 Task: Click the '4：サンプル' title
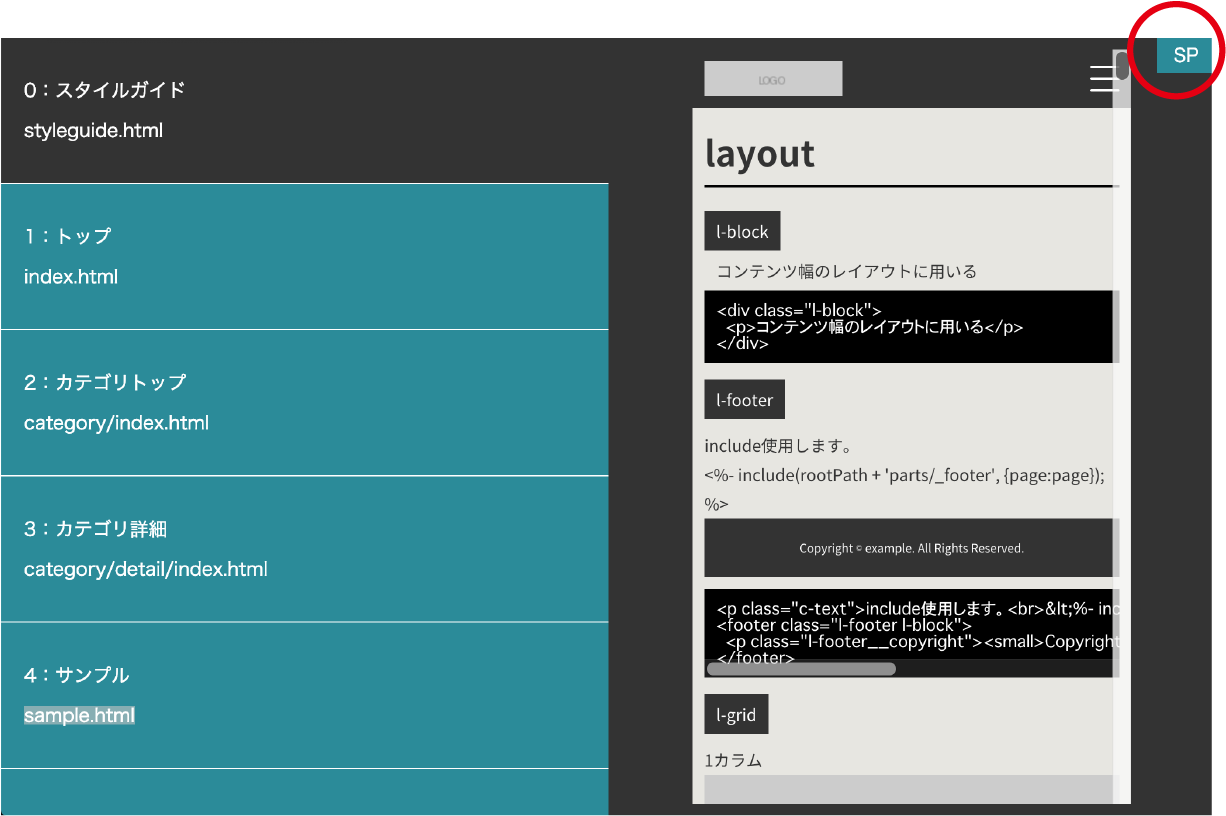(x=77, y=675)
